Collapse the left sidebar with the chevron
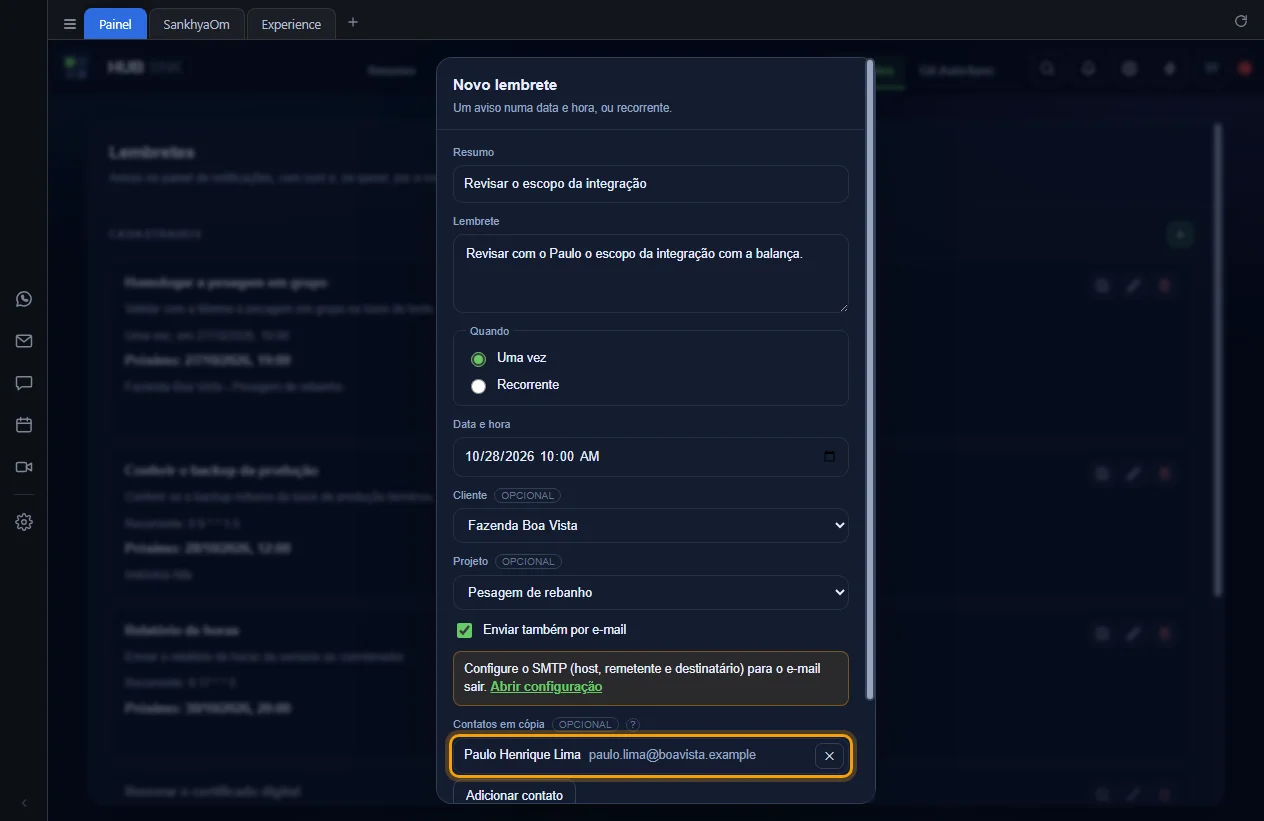Screen dimensions: 1264x821 coord(24,803)
